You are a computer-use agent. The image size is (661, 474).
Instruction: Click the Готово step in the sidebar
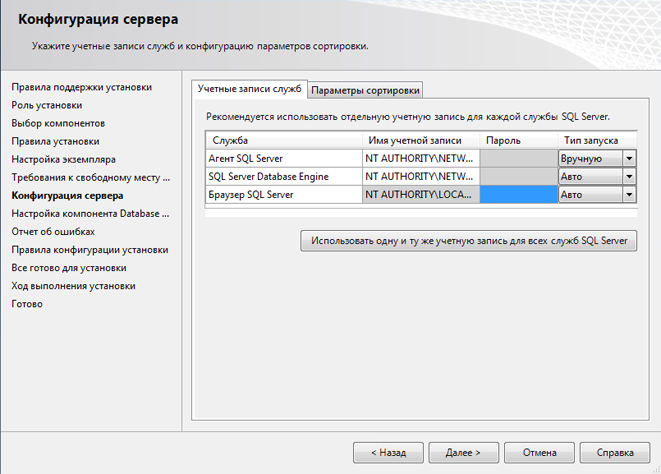[27, 304]
